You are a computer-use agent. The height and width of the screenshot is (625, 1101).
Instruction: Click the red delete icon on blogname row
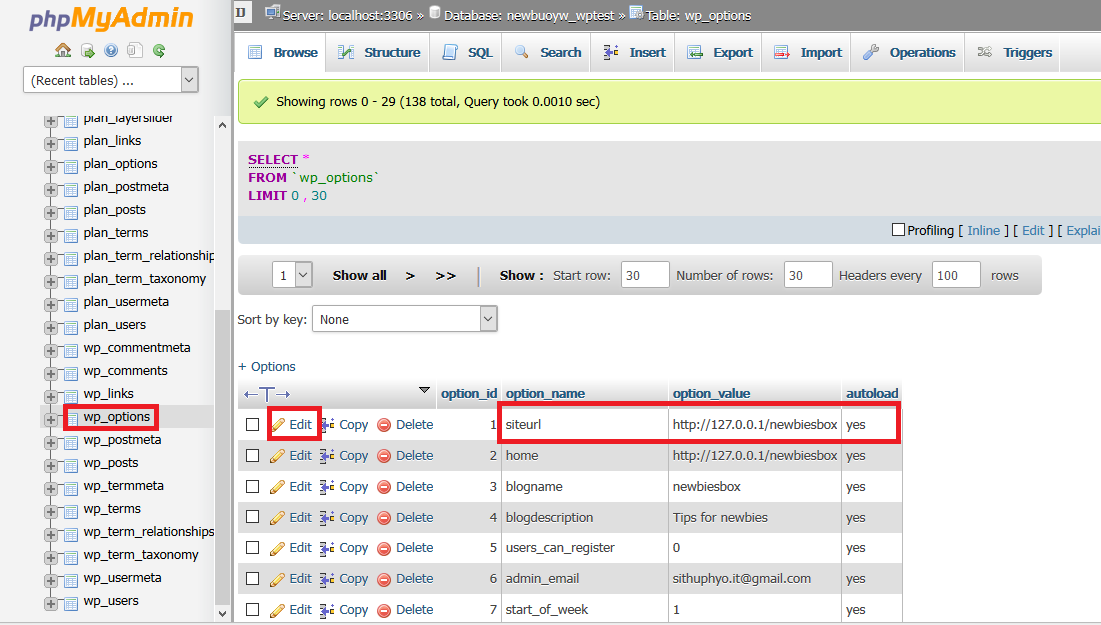click(x=384, y=487)
